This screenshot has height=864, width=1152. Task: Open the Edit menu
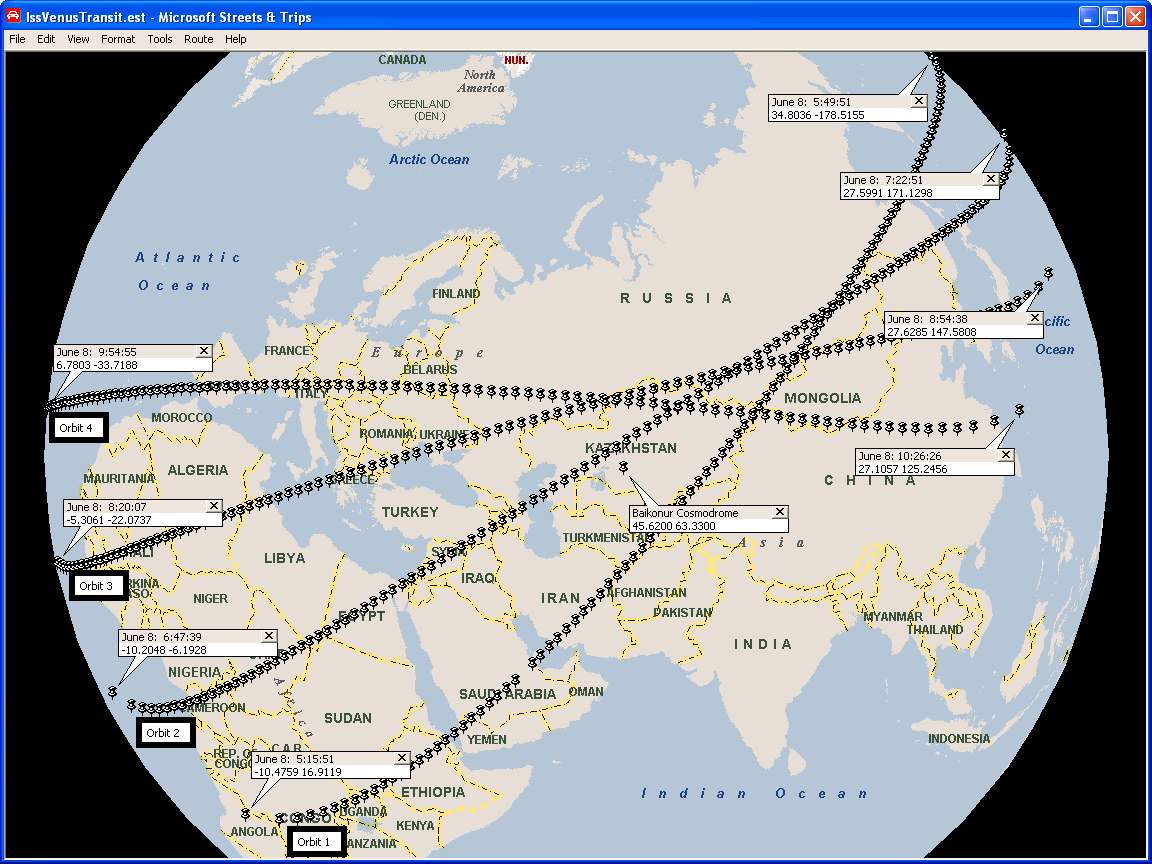click(x=46, y=39)
